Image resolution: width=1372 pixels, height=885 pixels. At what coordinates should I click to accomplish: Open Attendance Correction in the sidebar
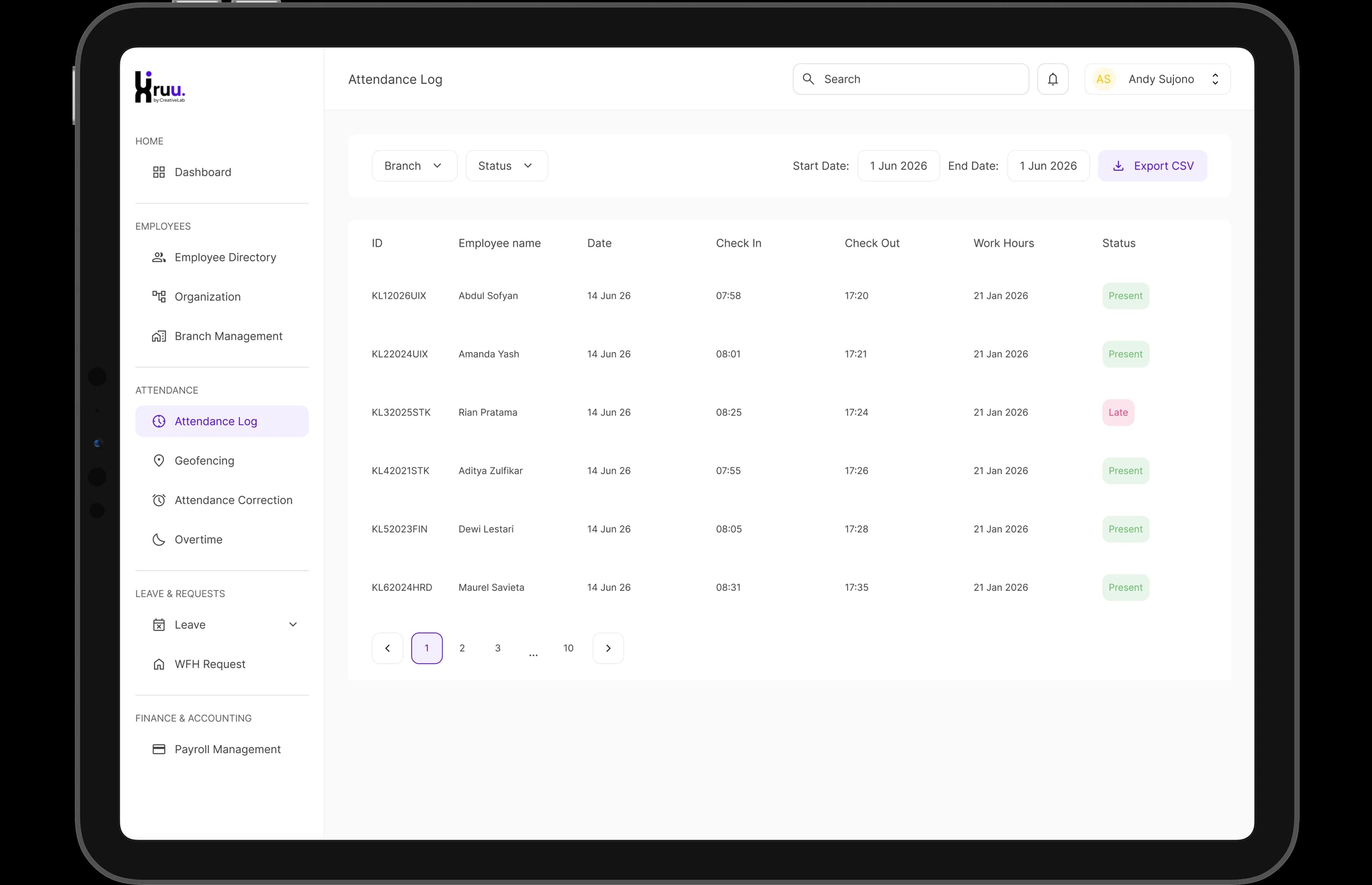[x=222, y=500]
